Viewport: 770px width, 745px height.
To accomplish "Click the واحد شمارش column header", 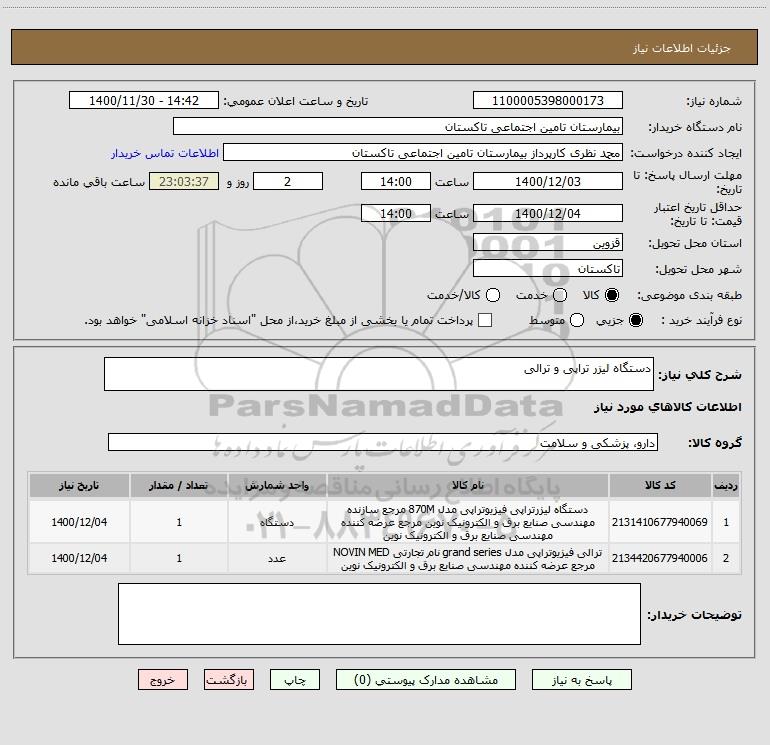I will (277, 485).
